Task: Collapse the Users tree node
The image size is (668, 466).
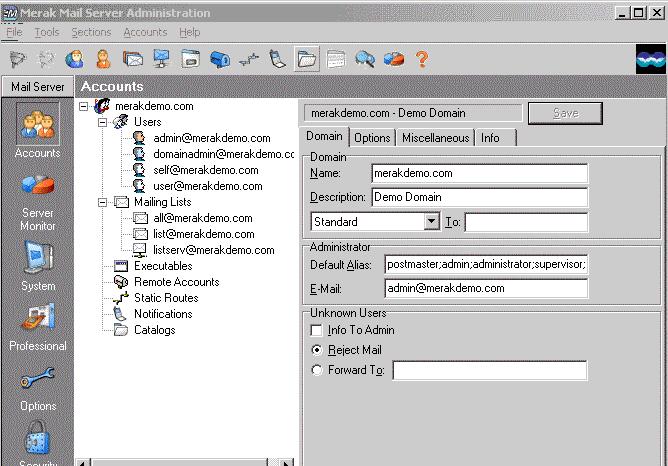Action: [x=103, y=122]
